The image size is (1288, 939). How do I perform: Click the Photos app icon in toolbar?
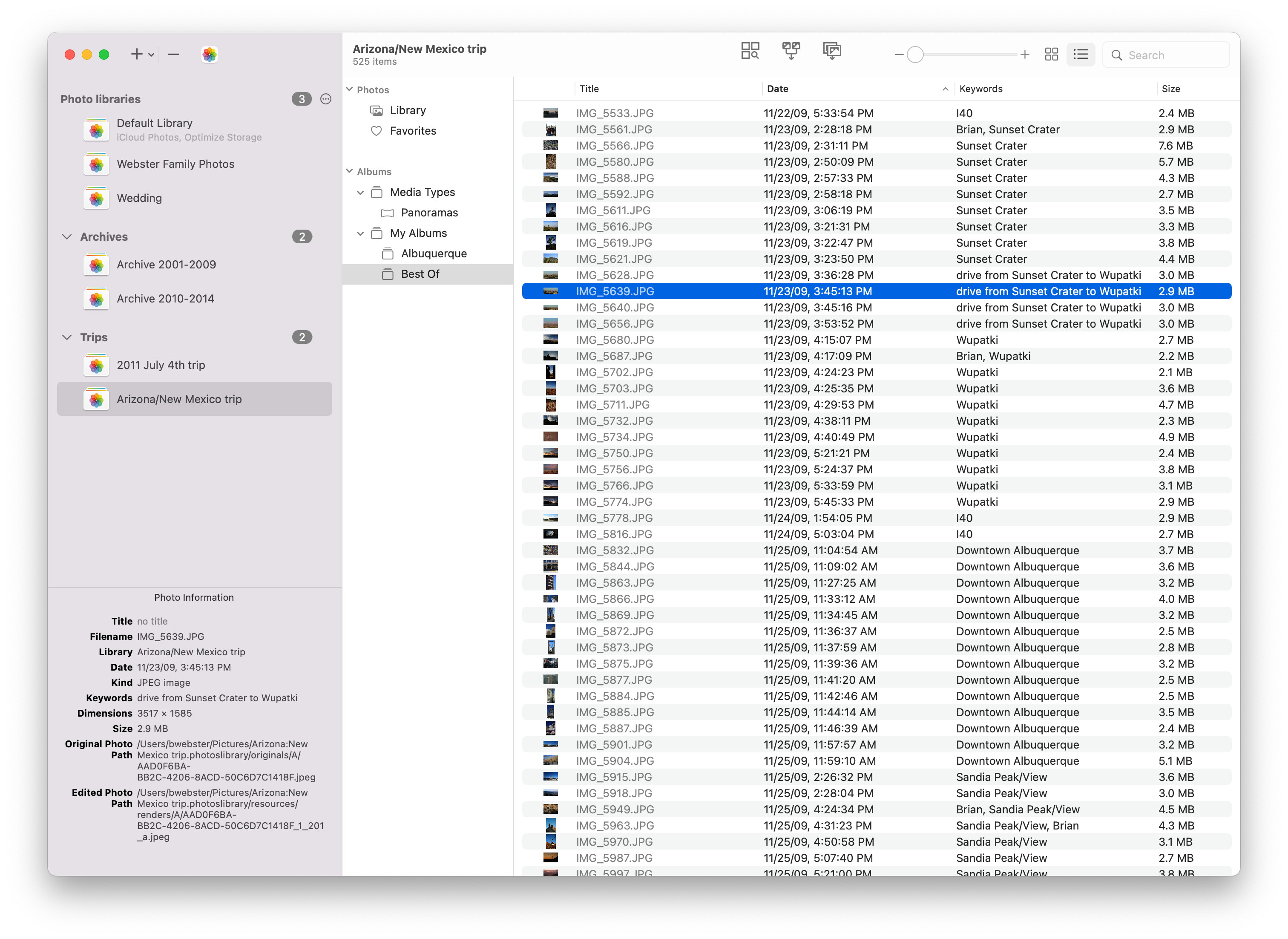tap(209, 55)
